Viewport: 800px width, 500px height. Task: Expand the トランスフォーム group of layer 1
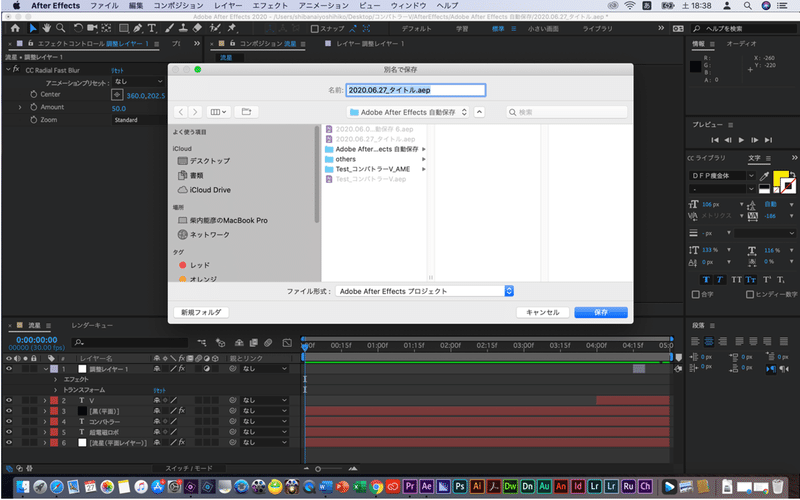click(x=55, y=390)
